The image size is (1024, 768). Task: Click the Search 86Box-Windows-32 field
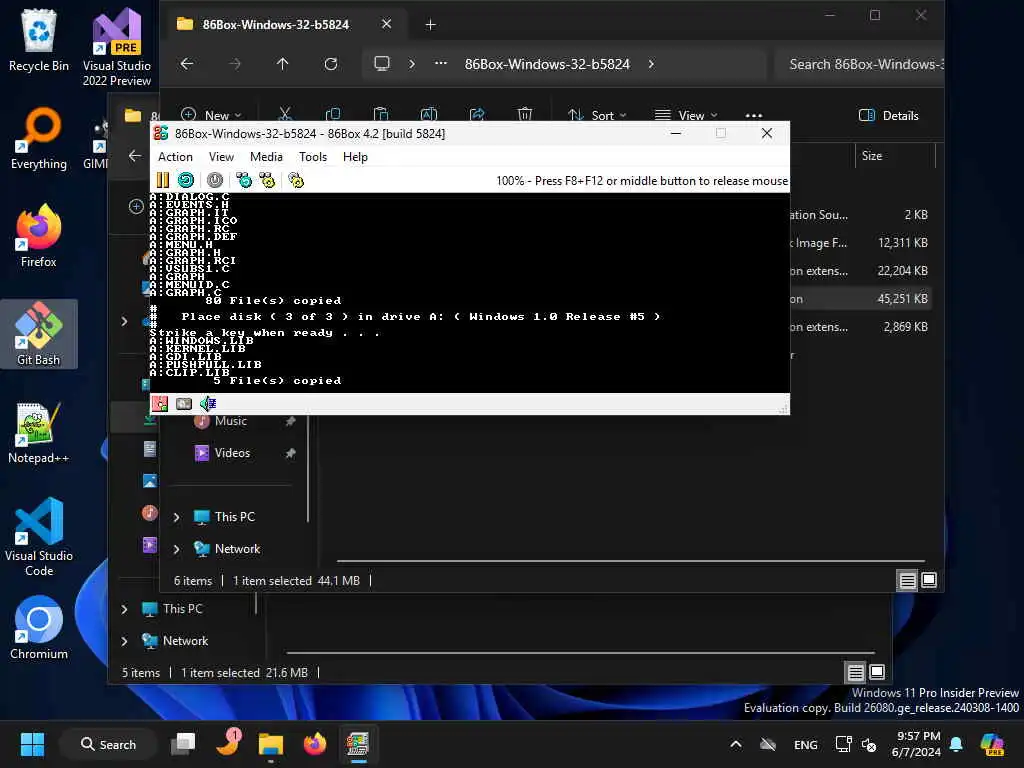click(859, 64)
